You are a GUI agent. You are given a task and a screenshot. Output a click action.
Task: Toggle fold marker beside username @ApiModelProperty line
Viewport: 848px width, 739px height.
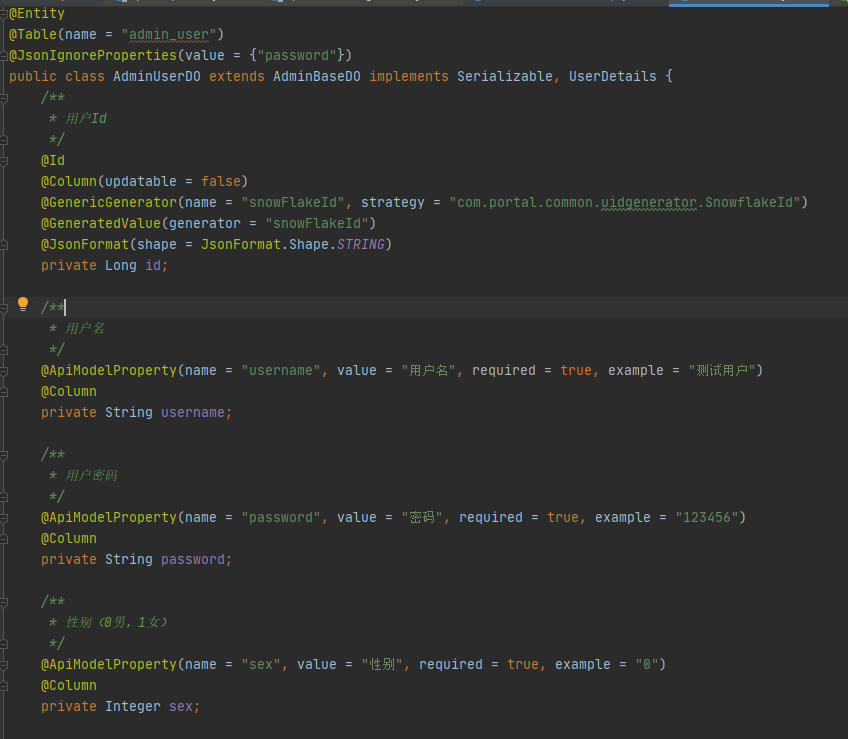point(4,371)
